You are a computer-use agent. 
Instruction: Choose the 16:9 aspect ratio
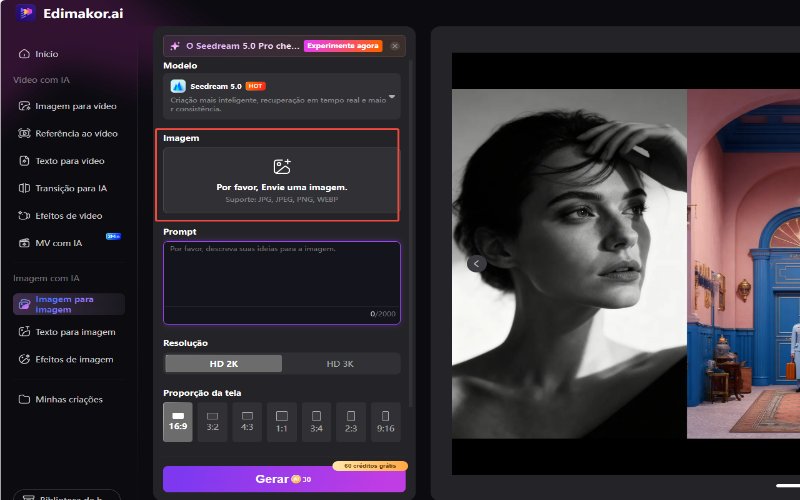[x=178, y=422]
